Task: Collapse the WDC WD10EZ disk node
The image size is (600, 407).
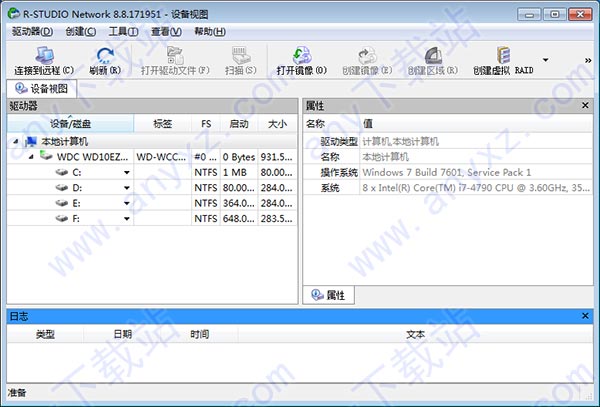Action: click(x=31, y=156)
